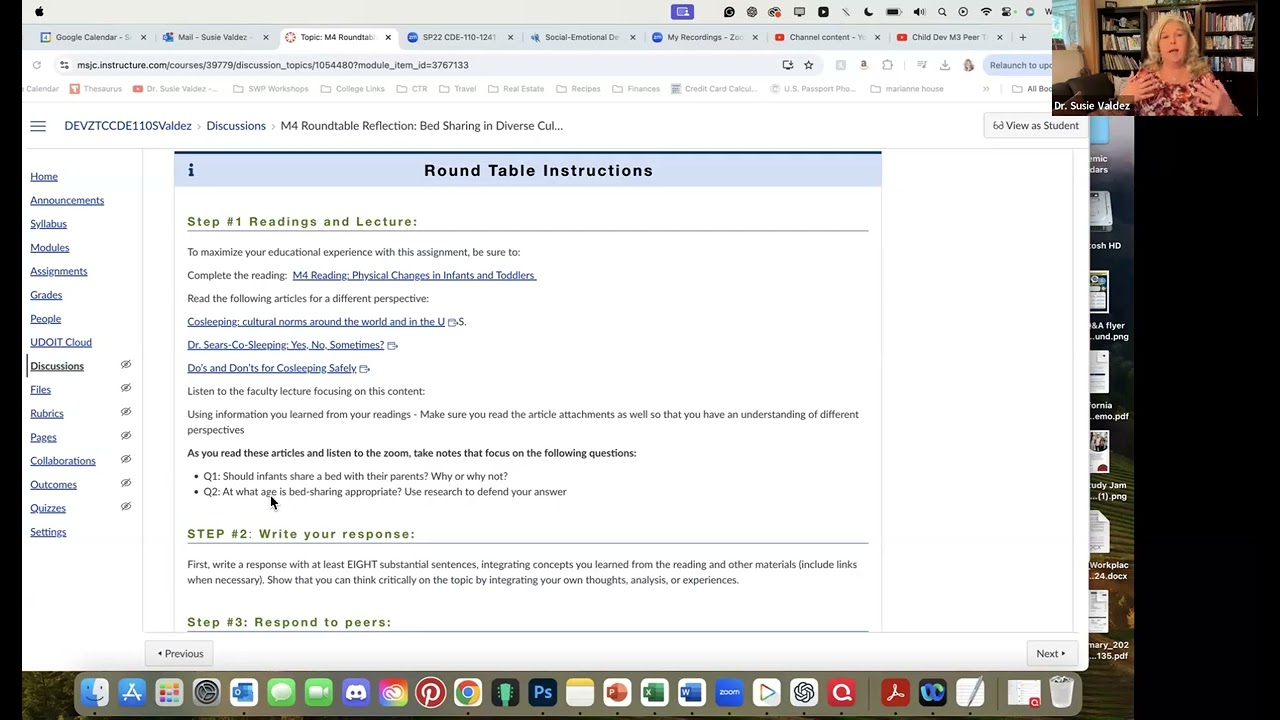Image resolution: width=1280 pixels, height=720 pixels.
Task: Open Dr. Sears Co-Sleeping article link
Action: pyautogui.click(x=285, y=345)
